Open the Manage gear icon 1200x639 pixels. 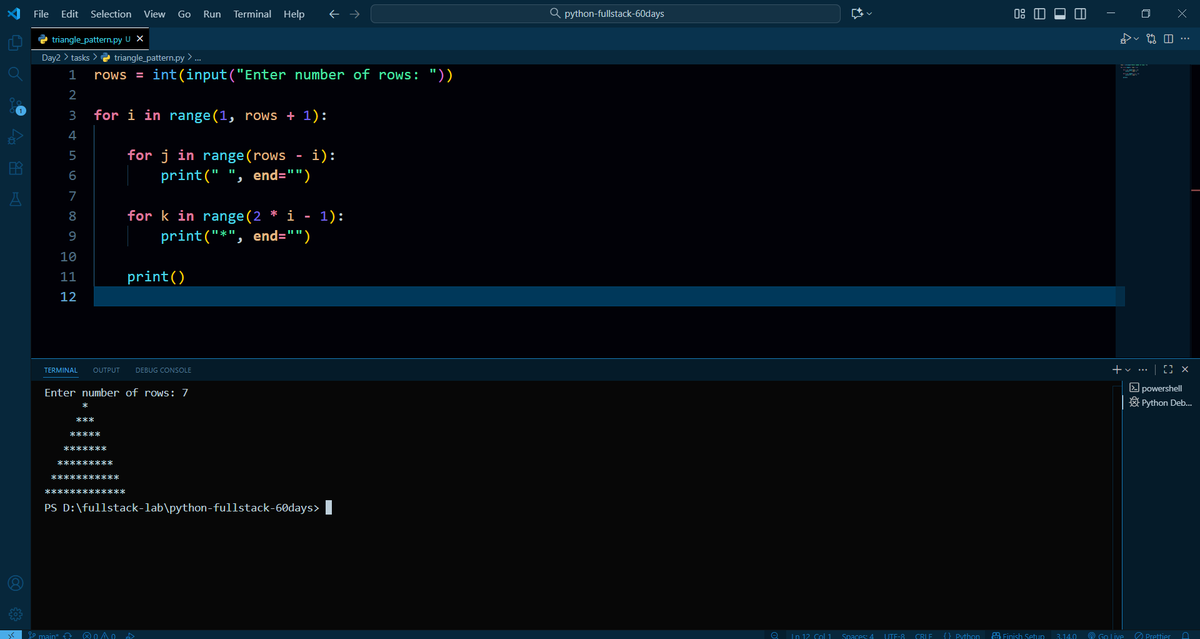pyautogui.click(x=14, y=613)
